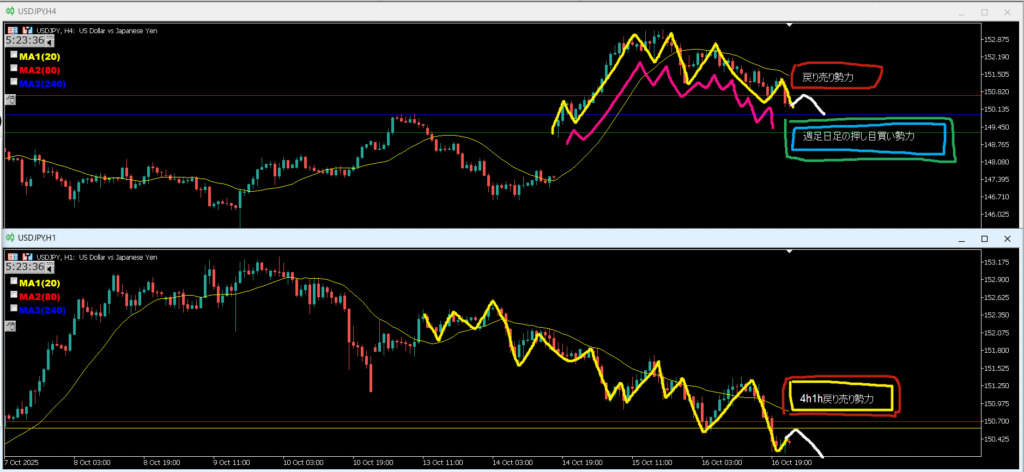
Task: Toggle the MA3(240) checkbox in H1 chart
Action: (14, 309)
